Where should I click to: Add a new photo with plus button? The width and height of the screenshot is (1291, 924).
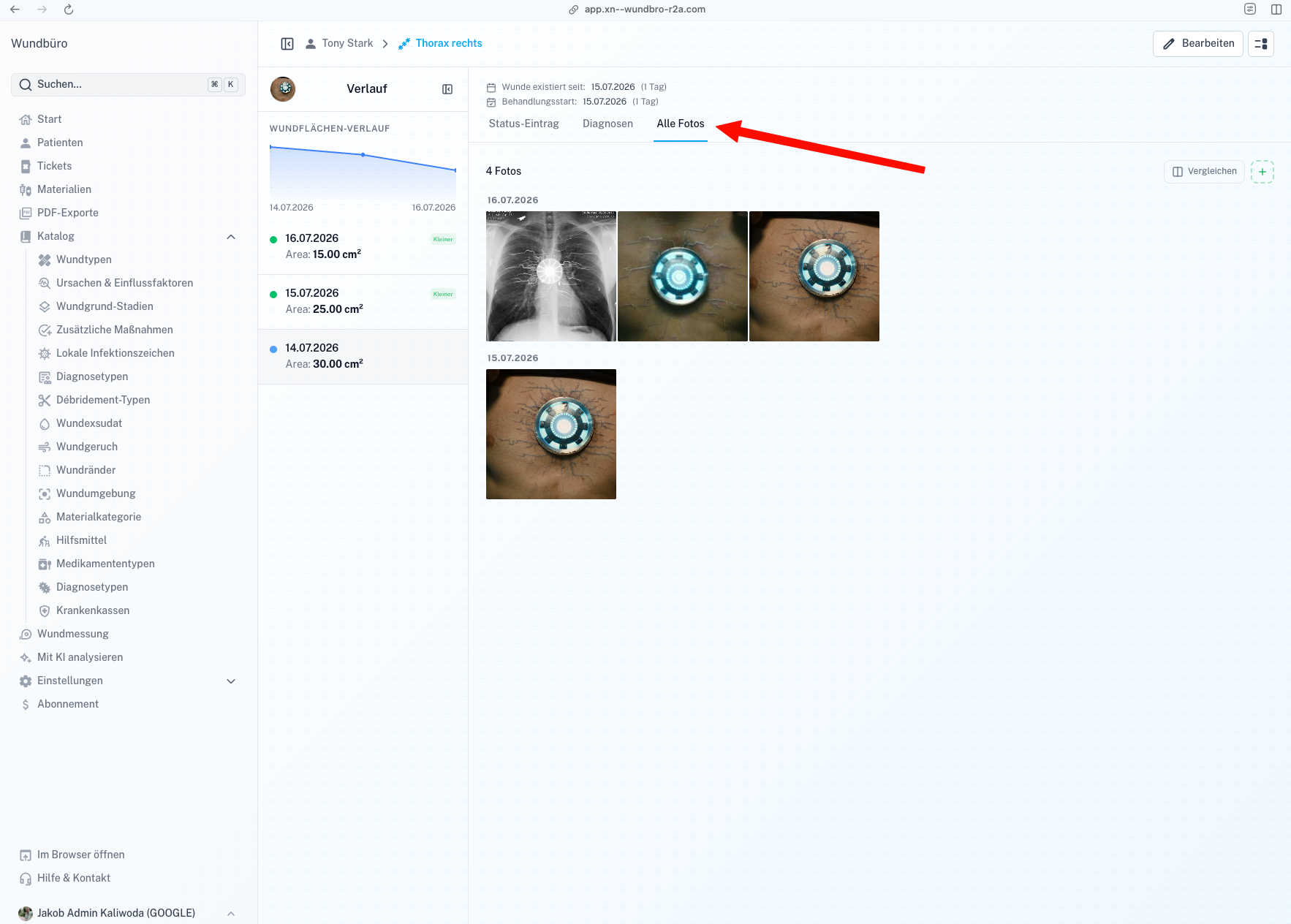(x=1262, y=172)
